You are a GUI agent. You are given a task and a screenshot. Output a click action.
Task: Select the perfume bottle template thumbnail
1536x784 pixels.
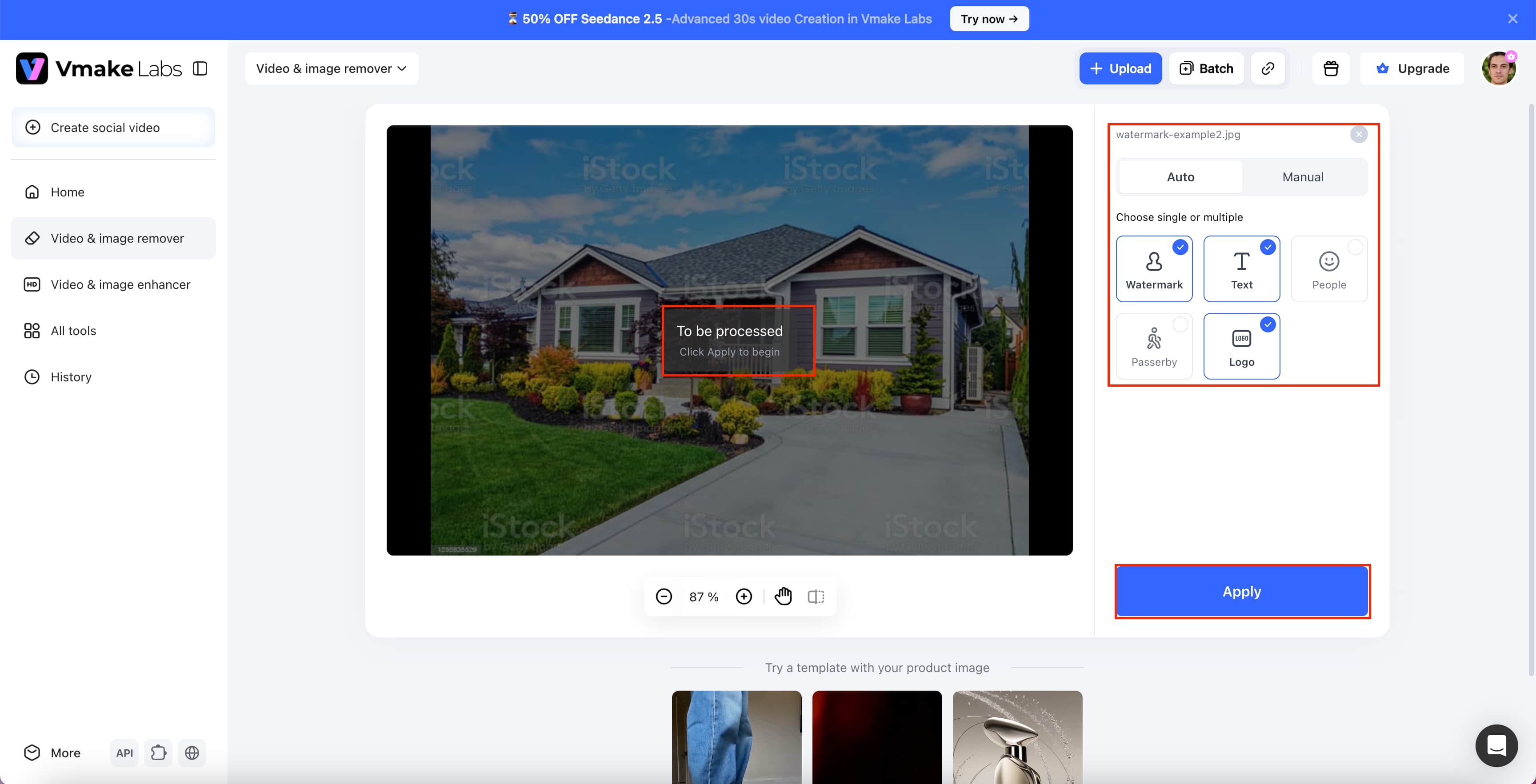pos(1017,737)
